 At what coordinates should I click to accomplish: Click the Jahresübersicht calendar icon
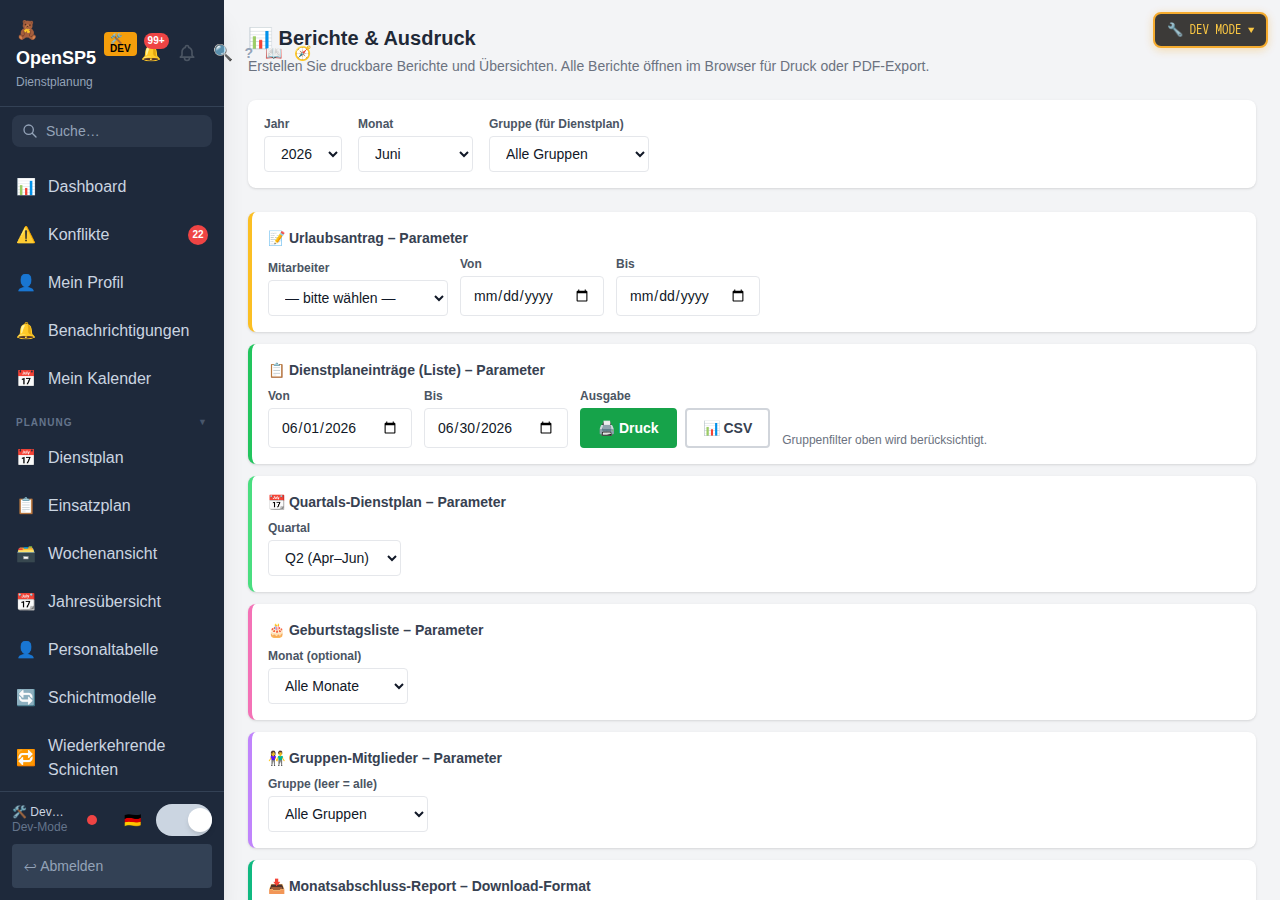(26, 601)
